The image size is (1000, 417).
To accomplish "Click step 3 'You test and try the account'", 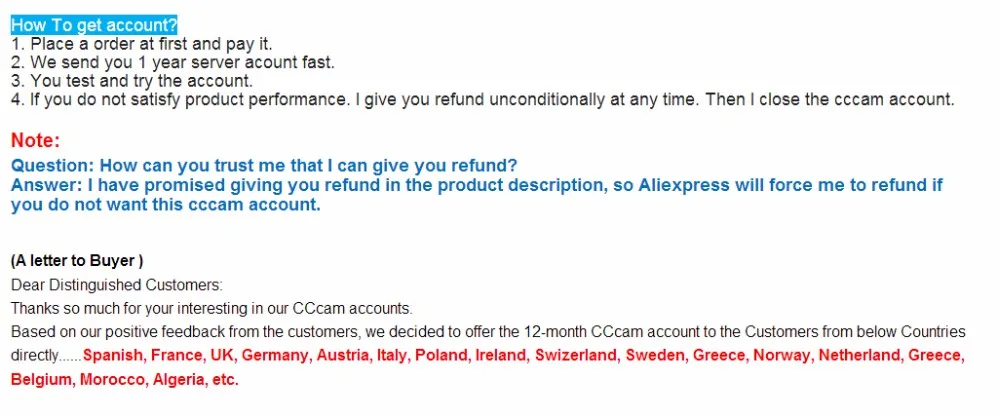I will (x=132, y=81).
